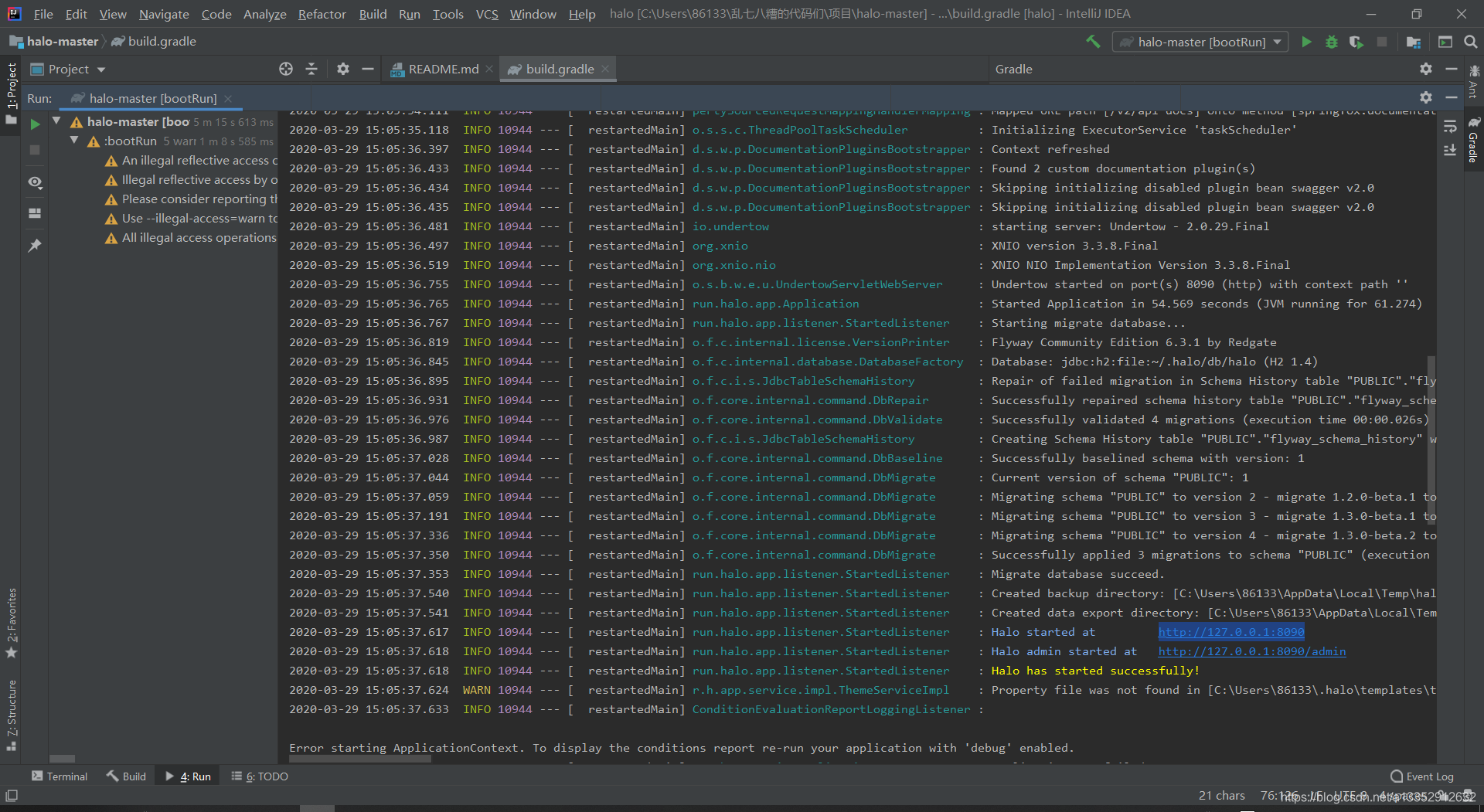Click 'Halo has started successfully!' log text
The width and height of the screenshot is (1484, 812).
(x=1095, y=671)
